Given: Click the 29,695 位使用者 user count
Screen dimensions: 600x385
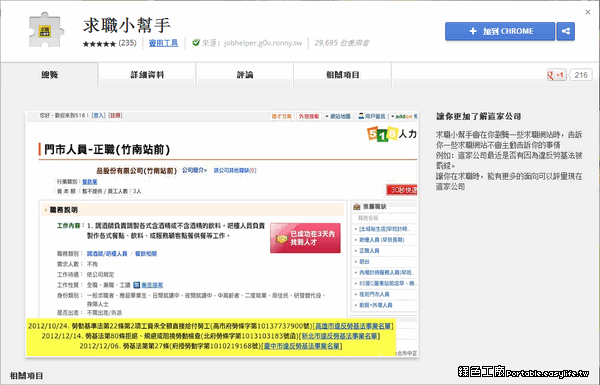Looking at the screenshot, I should pyautogui.click(x=342, y=43).
